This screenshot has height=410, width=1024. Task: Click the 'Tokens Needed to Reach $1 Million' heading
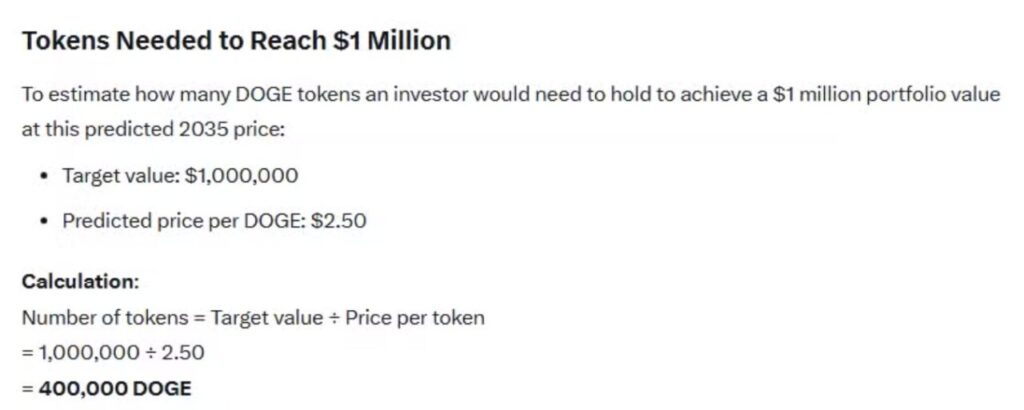point(236,41)
